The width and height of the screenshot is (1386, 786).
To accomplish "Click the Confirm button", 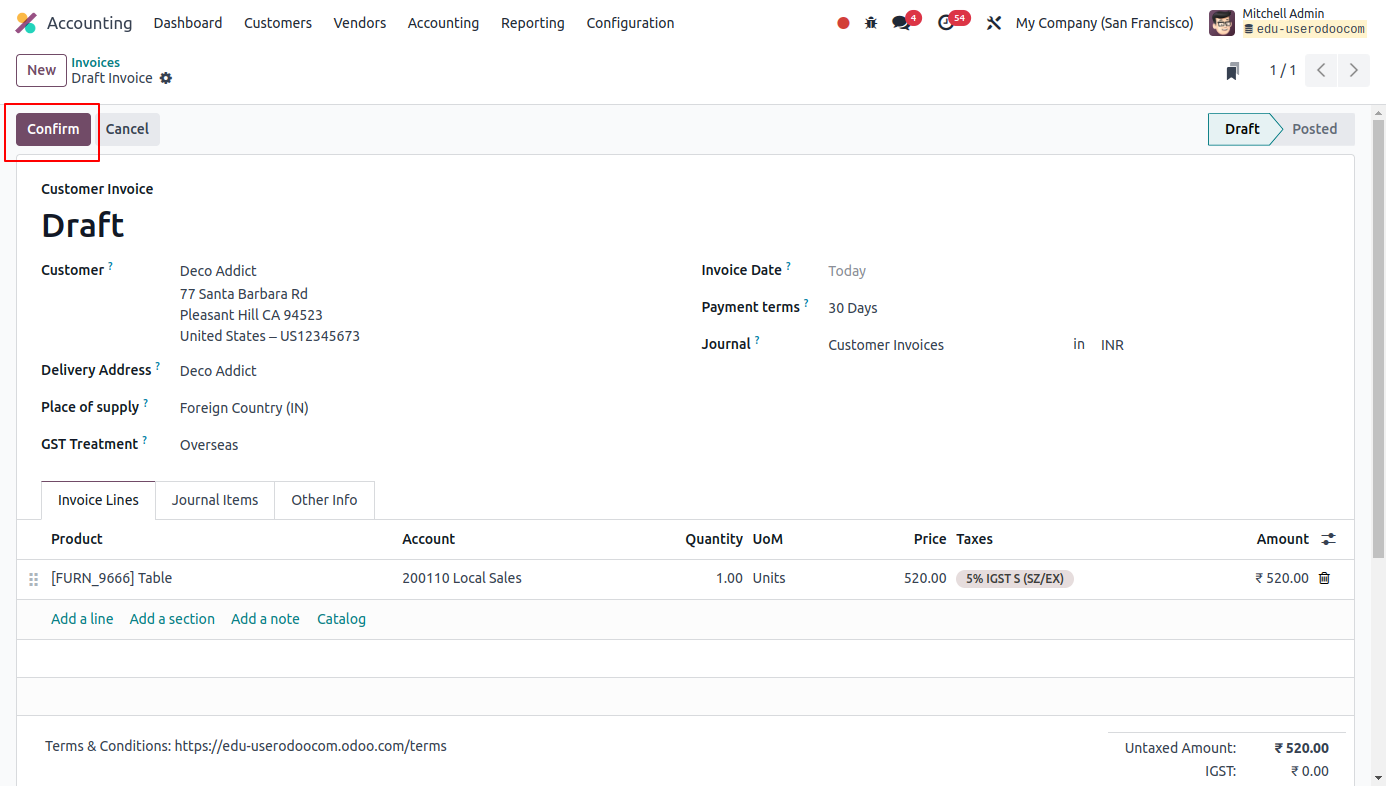I will [x=52, y=128].
